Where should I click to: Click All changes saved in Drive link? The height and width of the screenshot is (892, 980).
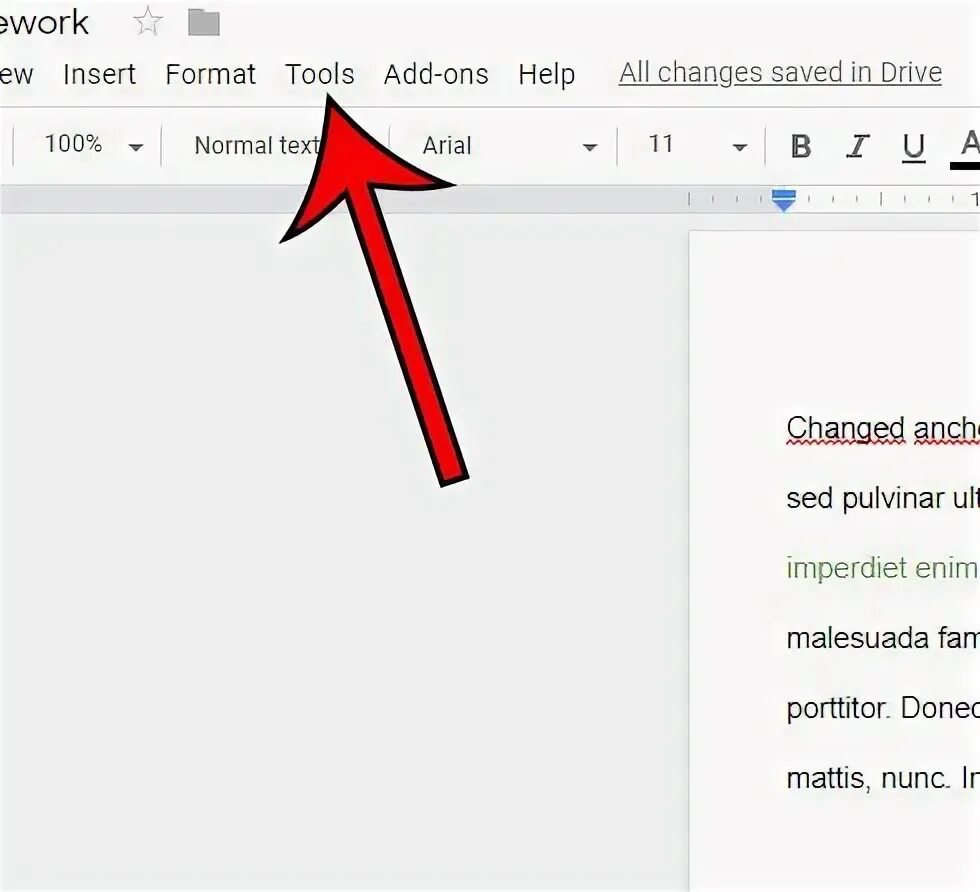(x=780, y=73)
